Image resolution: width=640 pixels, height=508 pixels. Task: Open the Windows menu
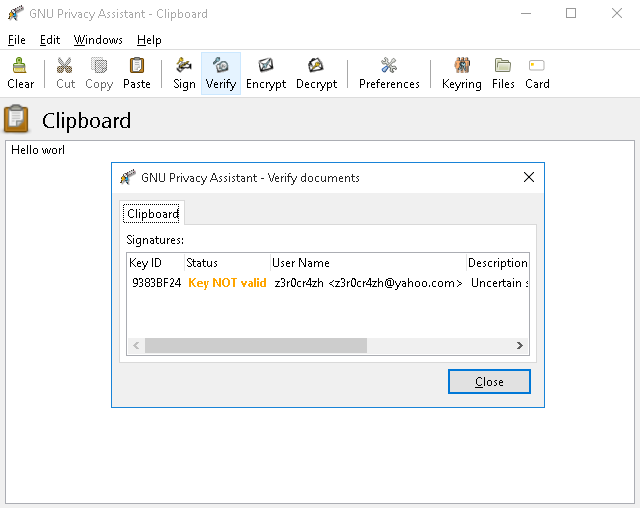pyautogui.click(x=98, y=40)
